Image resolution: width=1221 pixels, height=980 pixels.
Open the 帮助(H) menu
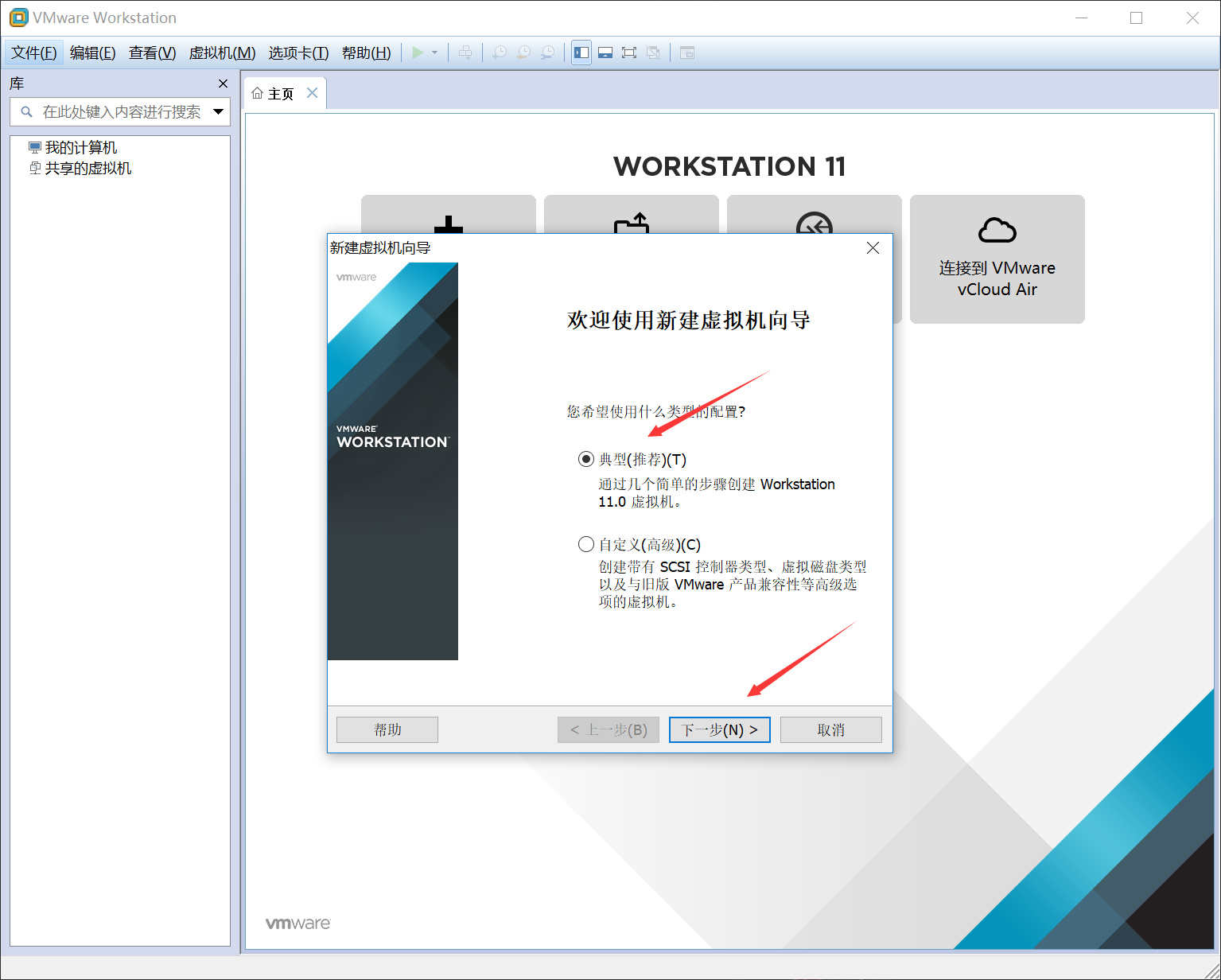366,52
